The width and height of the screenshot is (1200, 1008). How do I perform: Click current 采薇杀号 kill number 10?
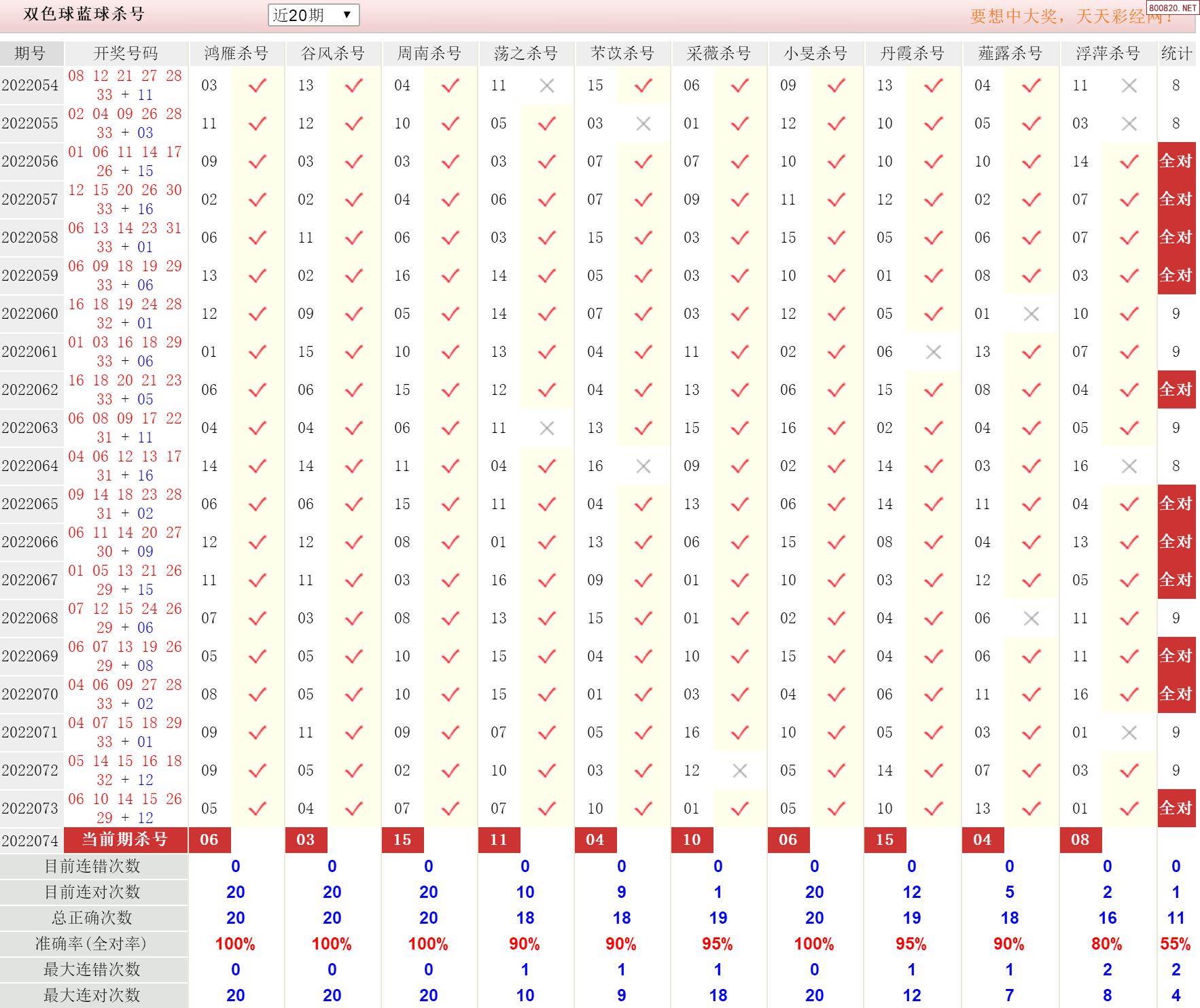coord(692,839)
